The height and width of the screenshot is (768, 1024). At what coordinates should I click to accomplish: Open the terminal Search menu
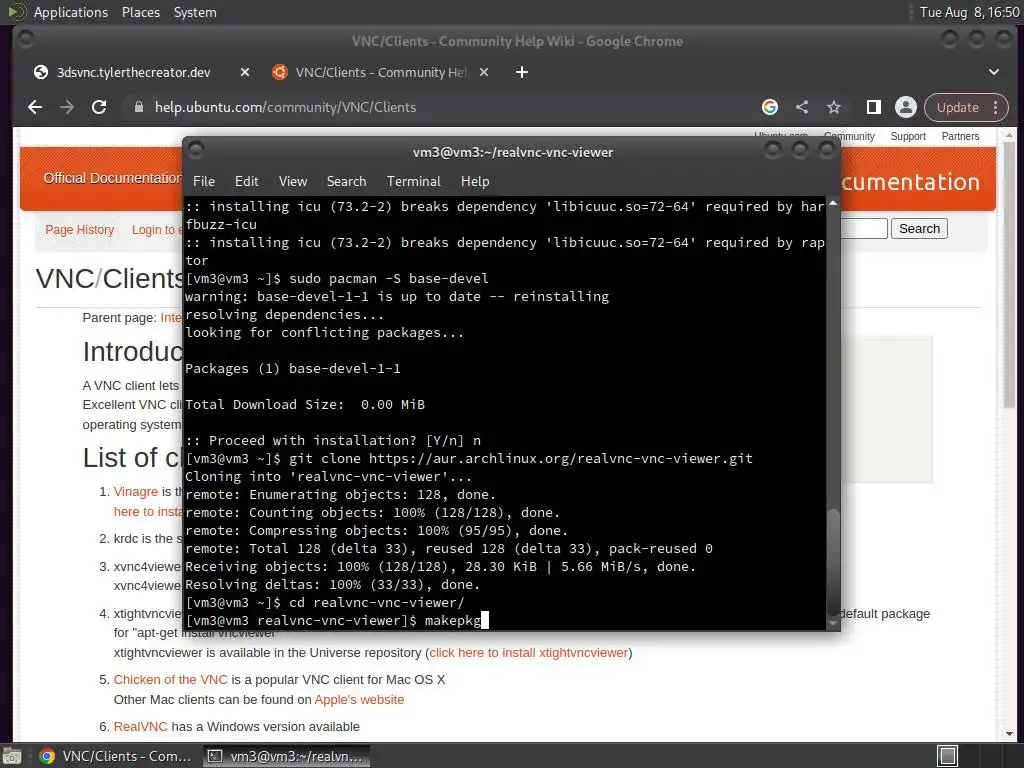346,182
